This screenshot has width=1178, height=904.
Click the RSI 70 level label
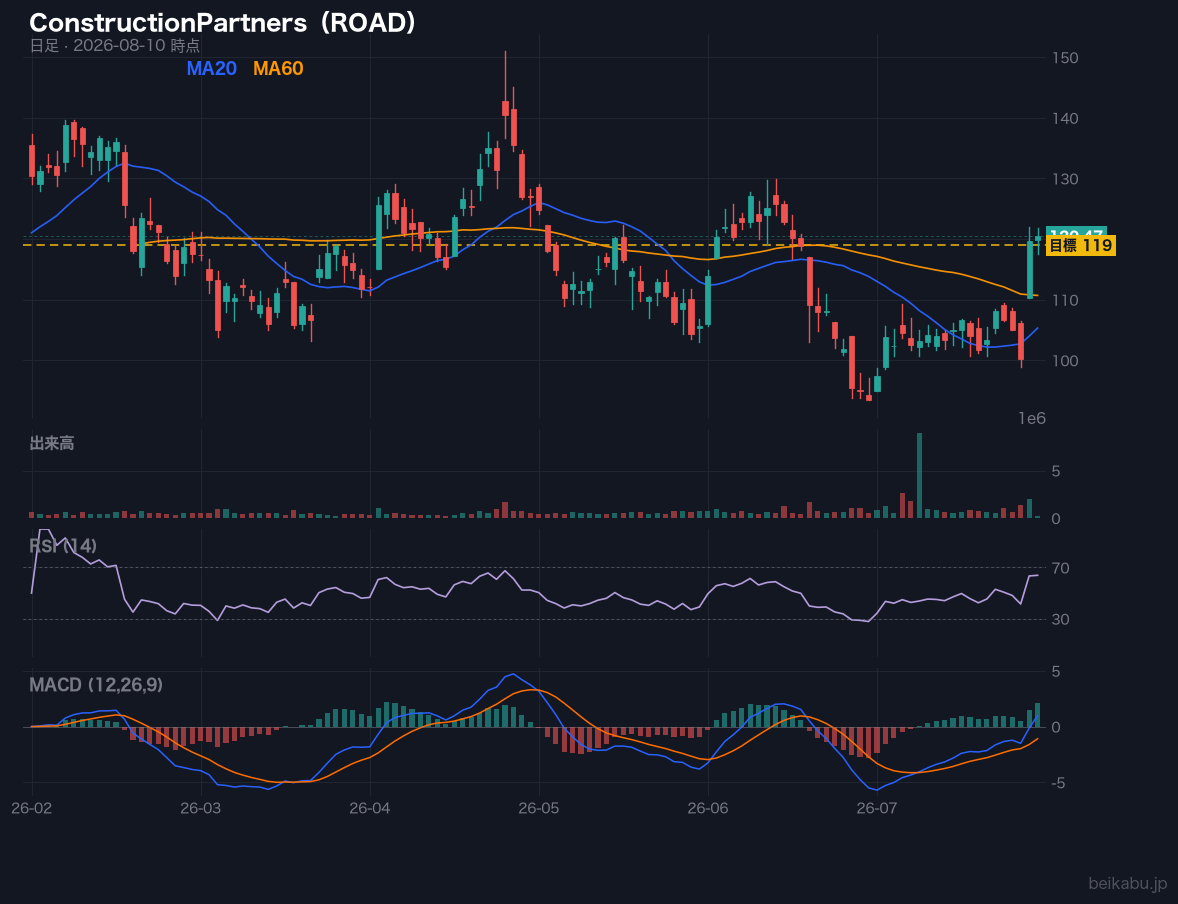click(1061, 569)
